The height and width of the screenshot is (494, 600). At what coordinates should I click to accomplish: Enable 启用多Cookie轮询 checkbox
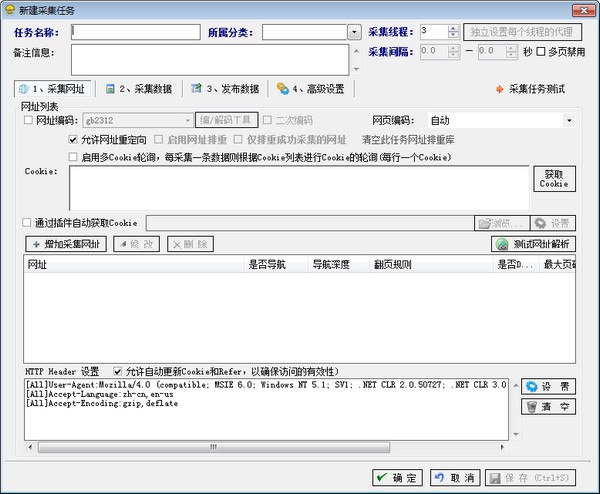(x=73, y=156)
